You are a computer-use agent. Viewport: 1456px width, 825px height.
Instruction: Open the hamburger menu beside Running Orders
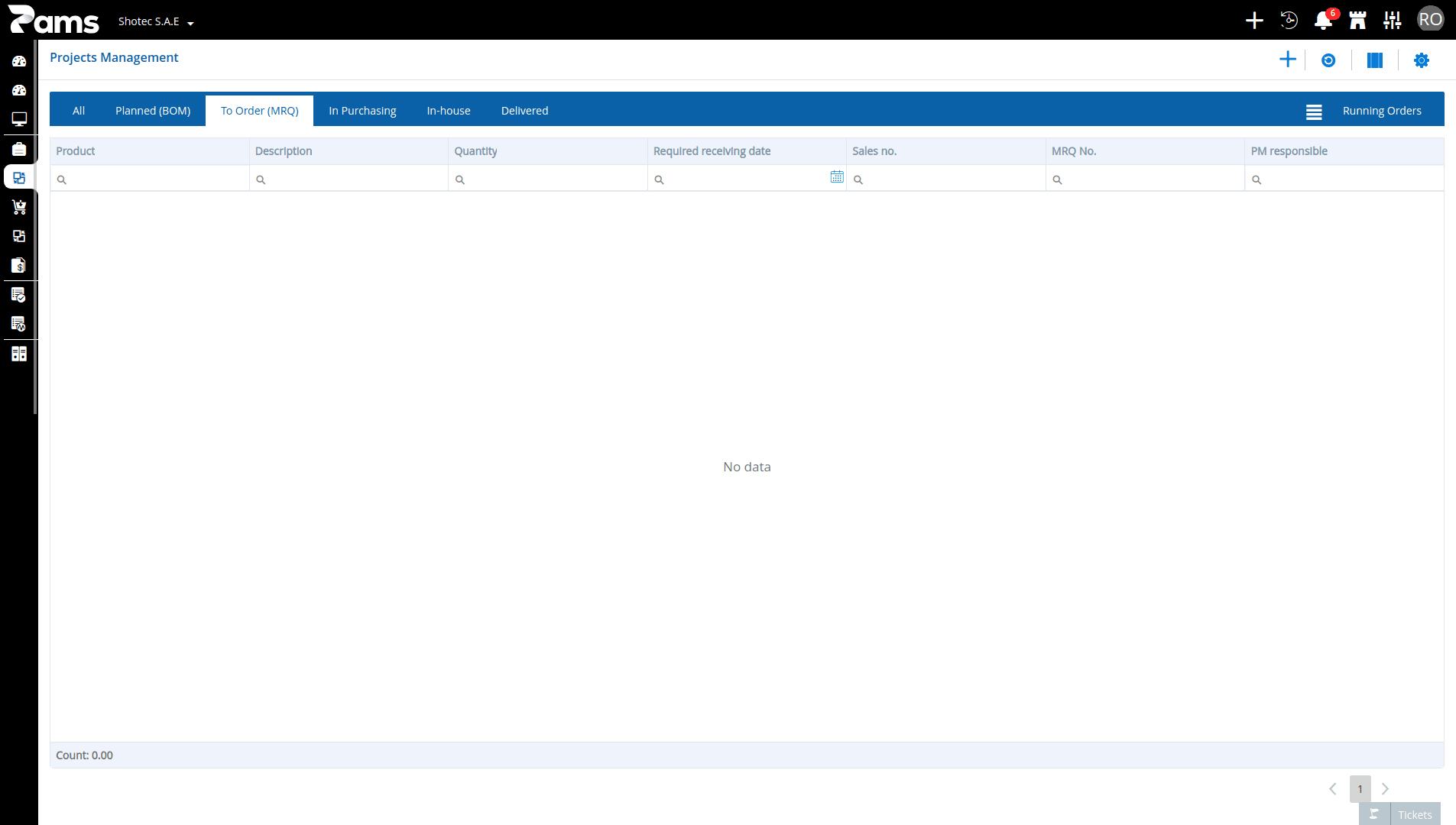coord(1314,112)
